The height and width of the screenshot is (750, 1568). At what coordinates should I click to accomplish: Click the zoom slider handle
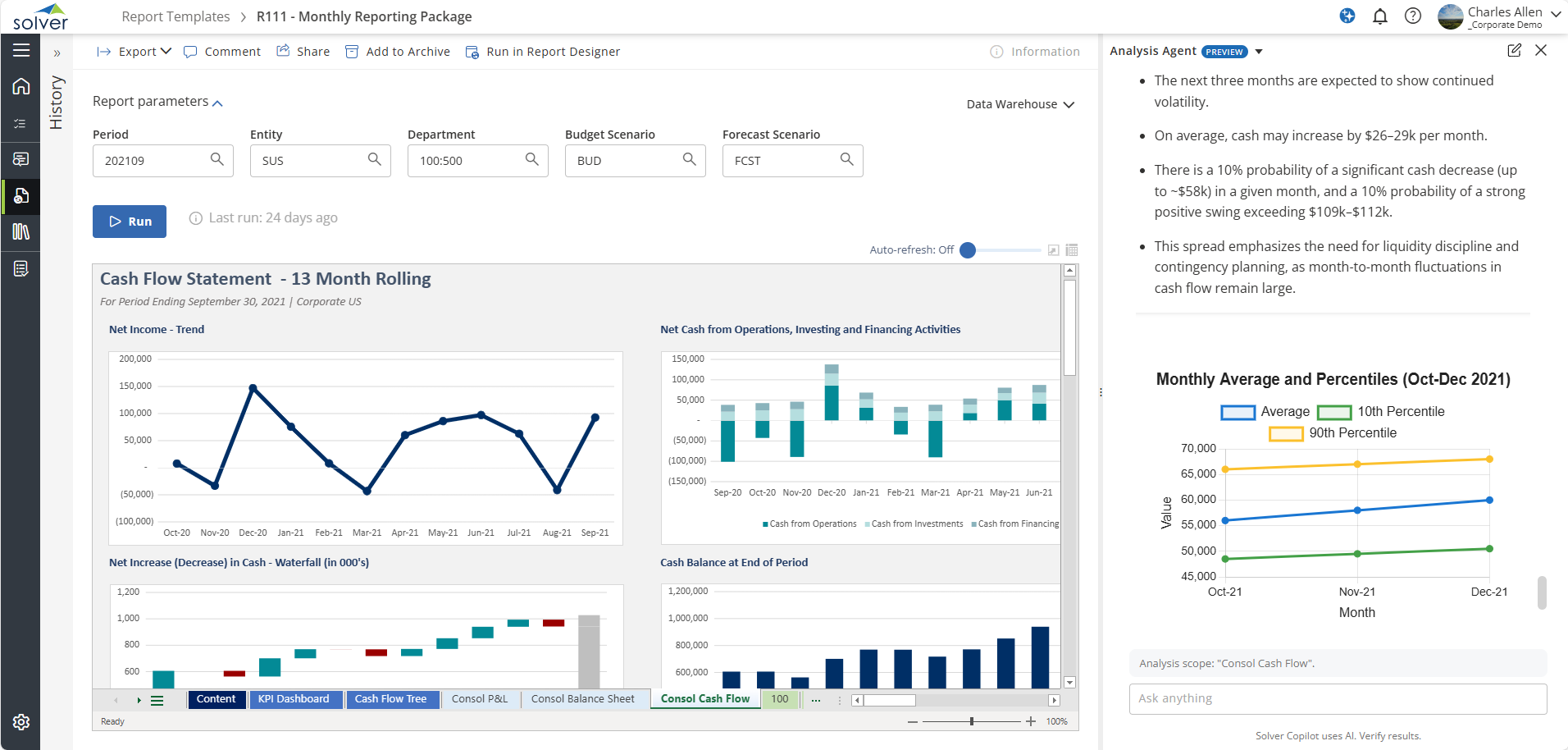[972, 721]
